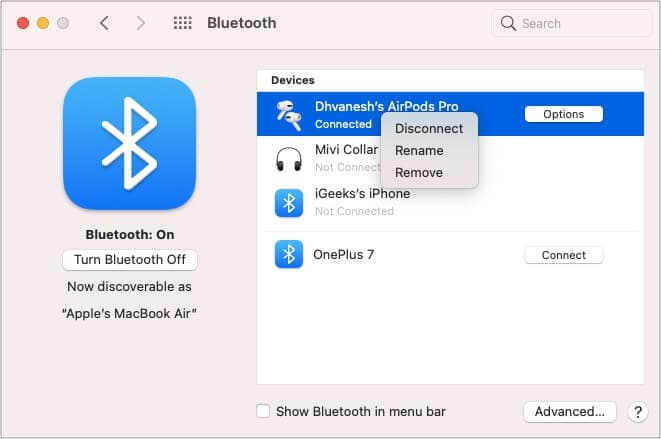Click the magnifying glass search icon
661x439 pixels.
508,23
